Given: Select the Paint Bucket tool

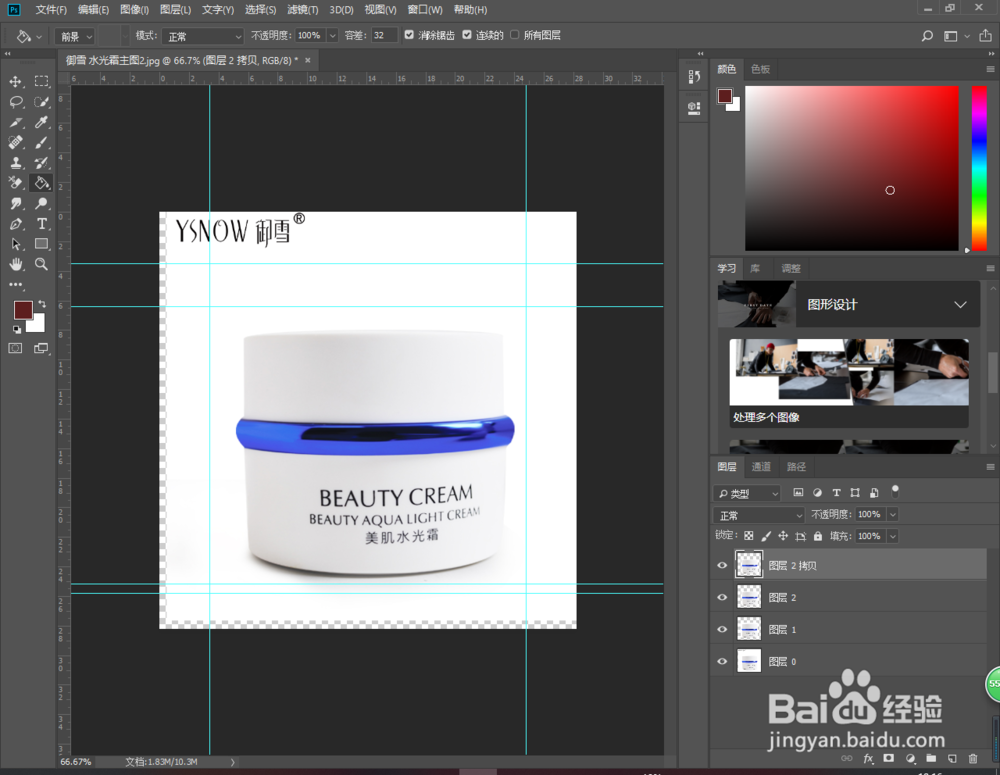Looking at the screenshot, I should [41, 183].
